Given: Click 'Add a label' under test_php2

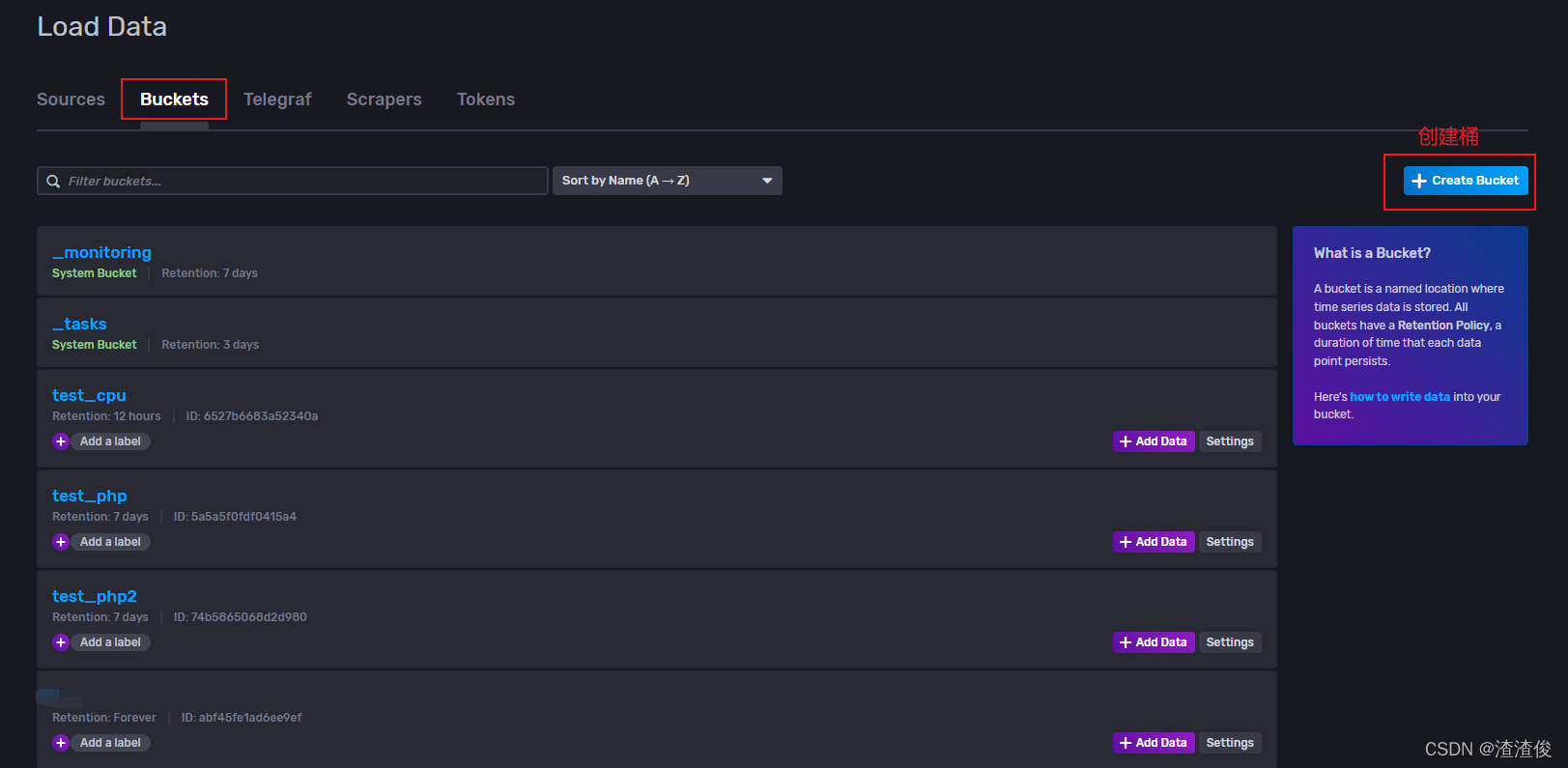Looking at the screenshot, I should 110,642.
